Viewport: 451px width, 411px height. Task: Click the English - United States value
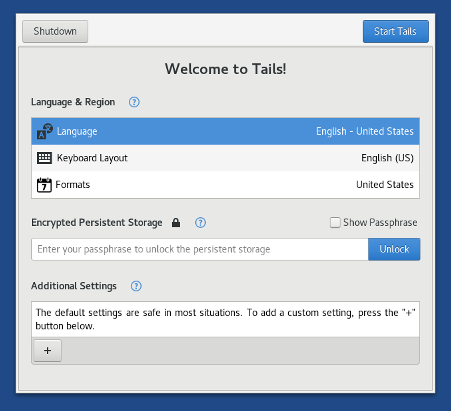point(365,131)
